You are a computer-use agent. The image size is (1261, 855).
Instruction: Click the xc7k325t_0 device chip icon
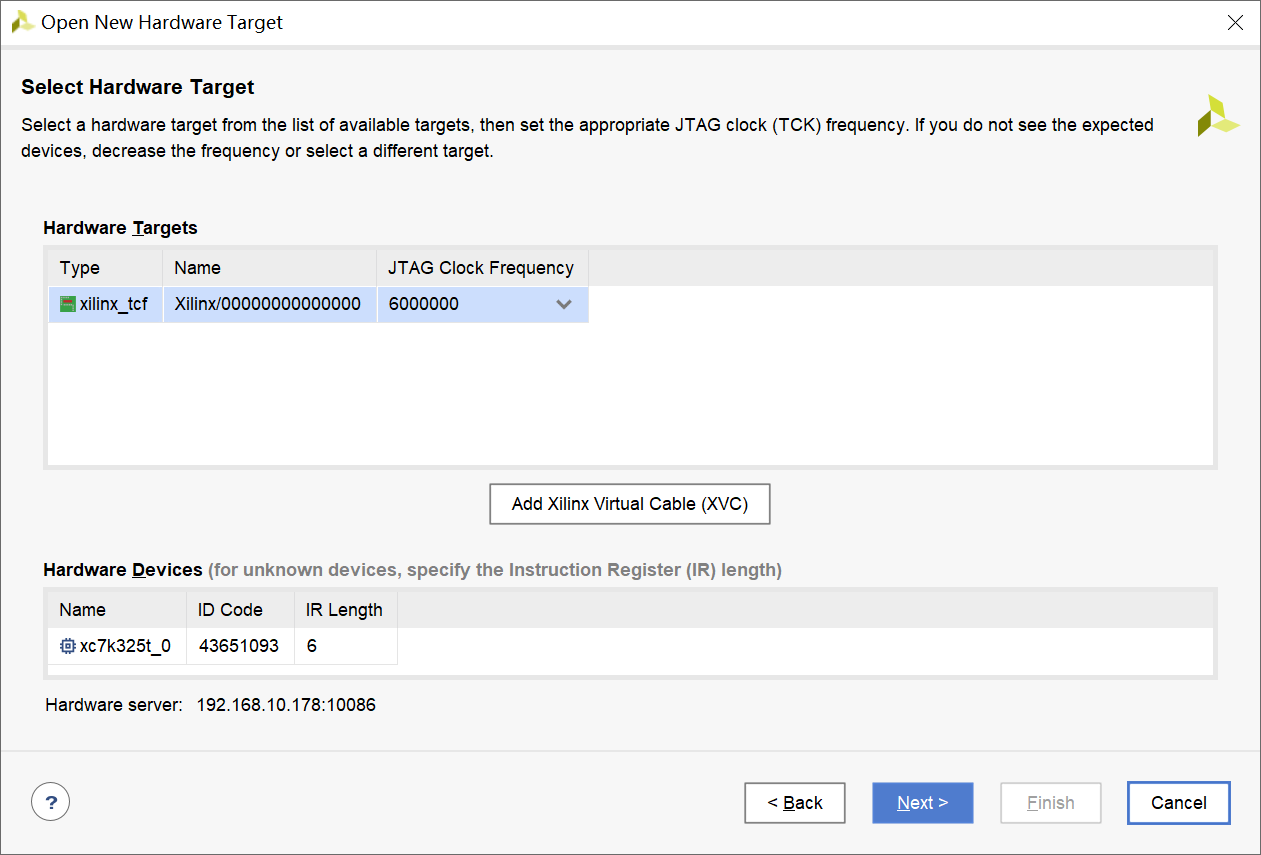coord(68,646)
